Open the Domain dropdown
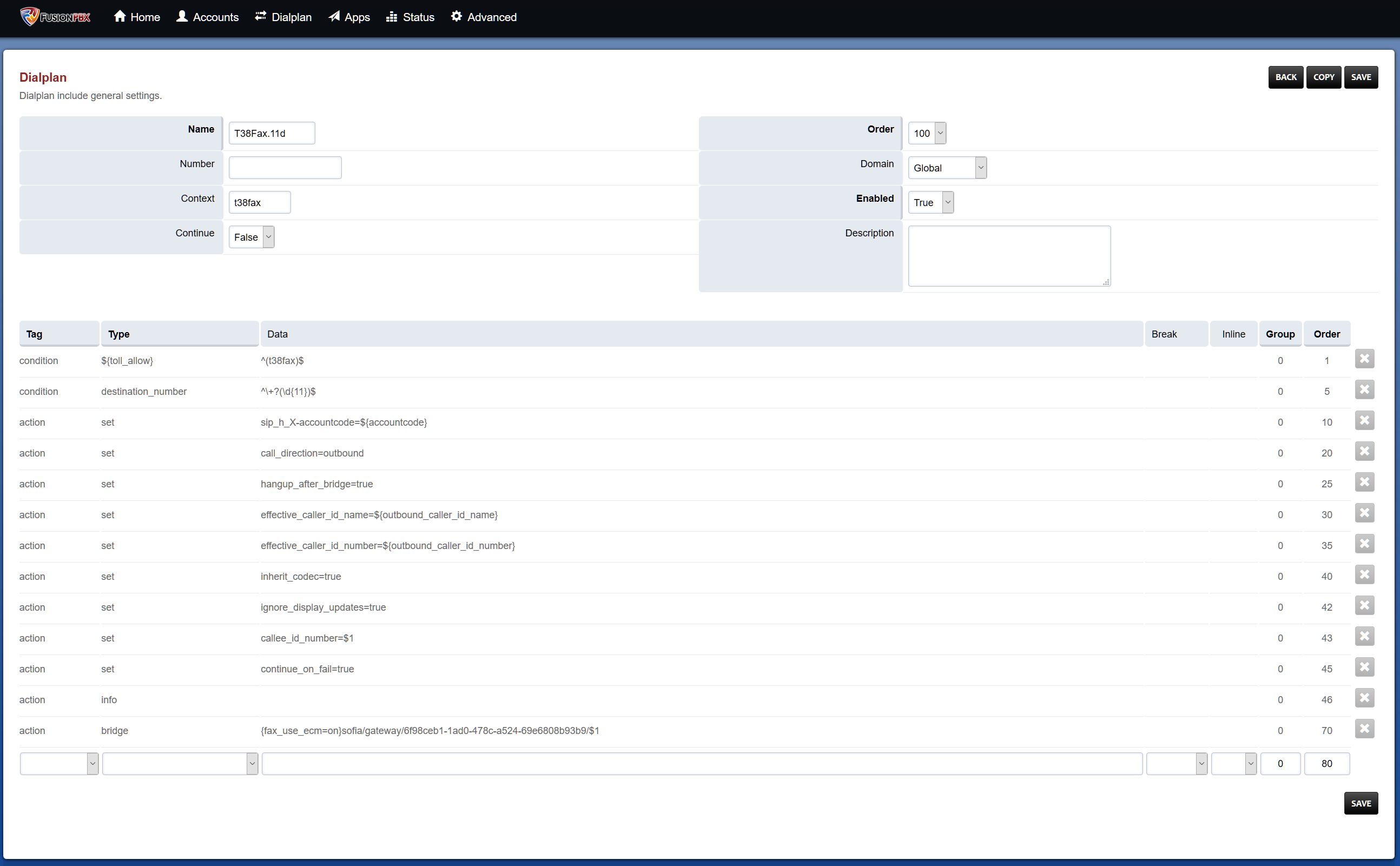This screenshot has width=1400, height=866. (x=947, y=167)
